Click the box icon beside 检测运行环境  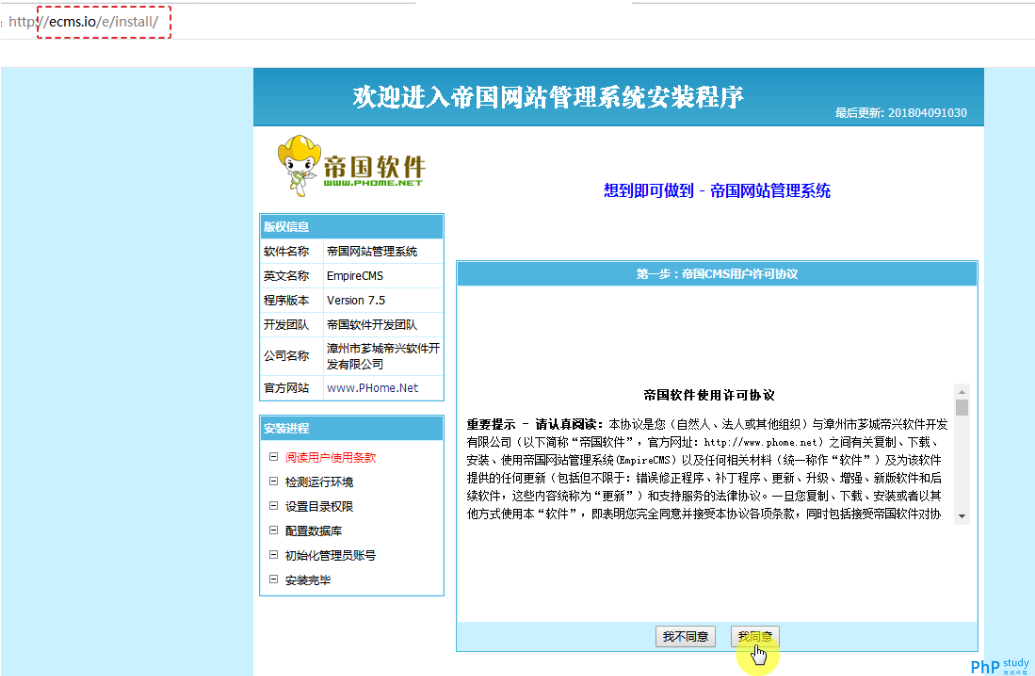[x=273, y=481]
